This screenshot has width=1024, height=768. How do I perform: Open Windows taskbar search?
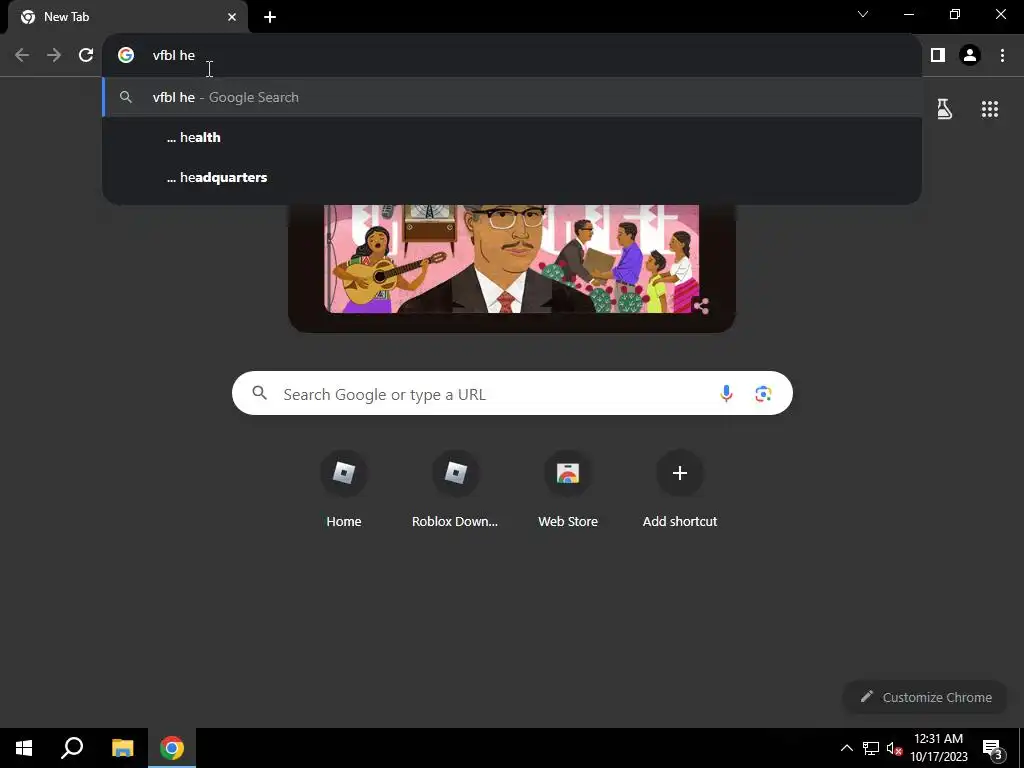click(x=72, y=748)
